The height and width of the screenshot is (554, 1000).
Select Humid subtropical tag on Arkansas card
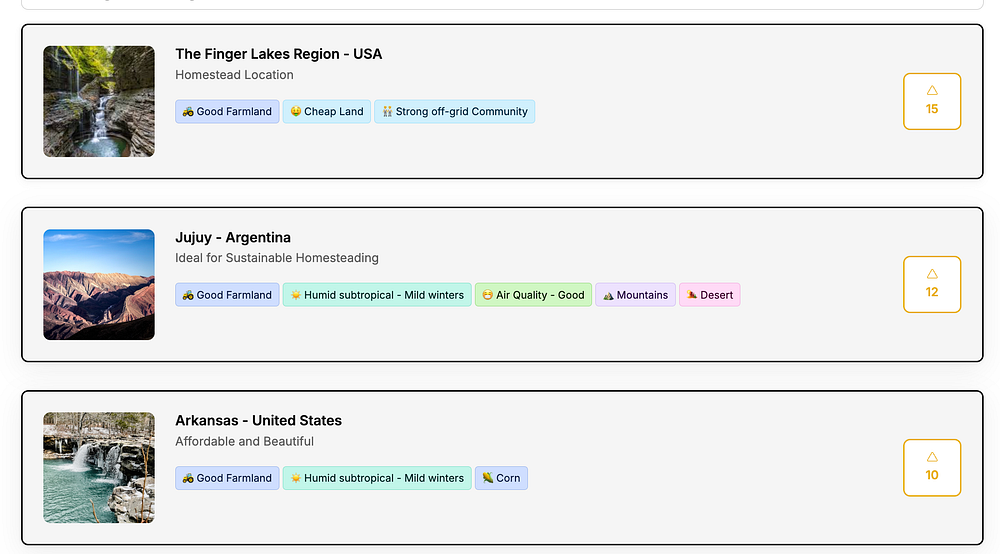point(377,478)
